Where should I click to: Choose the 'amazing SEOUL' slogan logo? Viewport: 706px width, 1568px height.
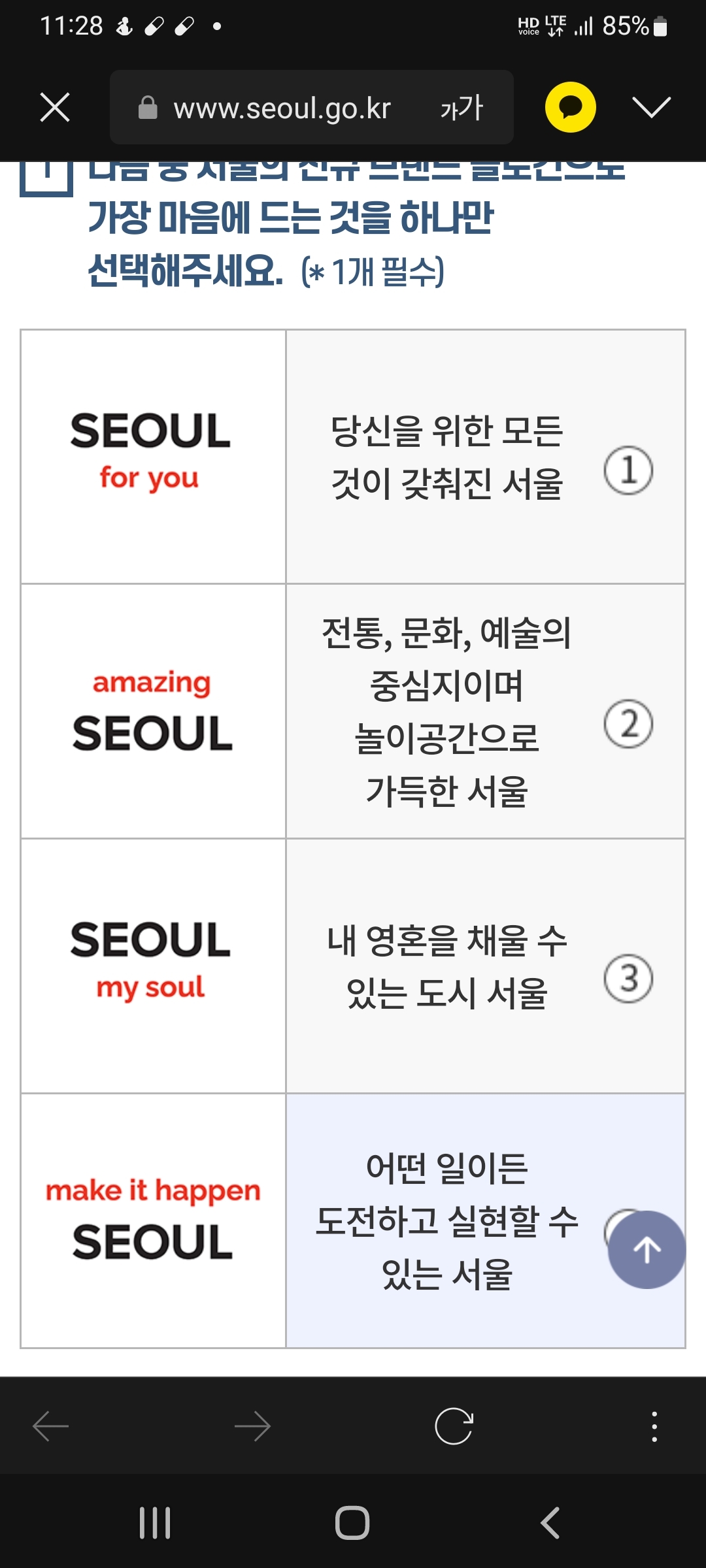click(x=152, y=711)
